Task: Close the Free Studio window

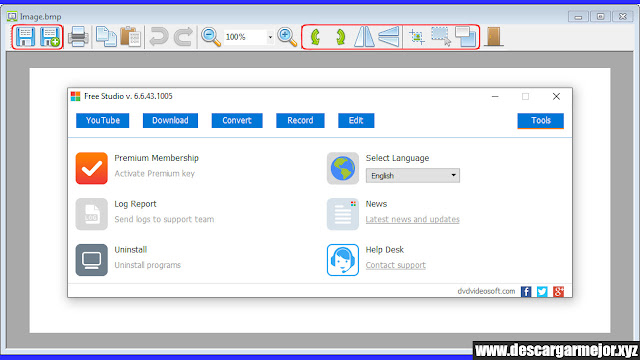Action: 556,96
